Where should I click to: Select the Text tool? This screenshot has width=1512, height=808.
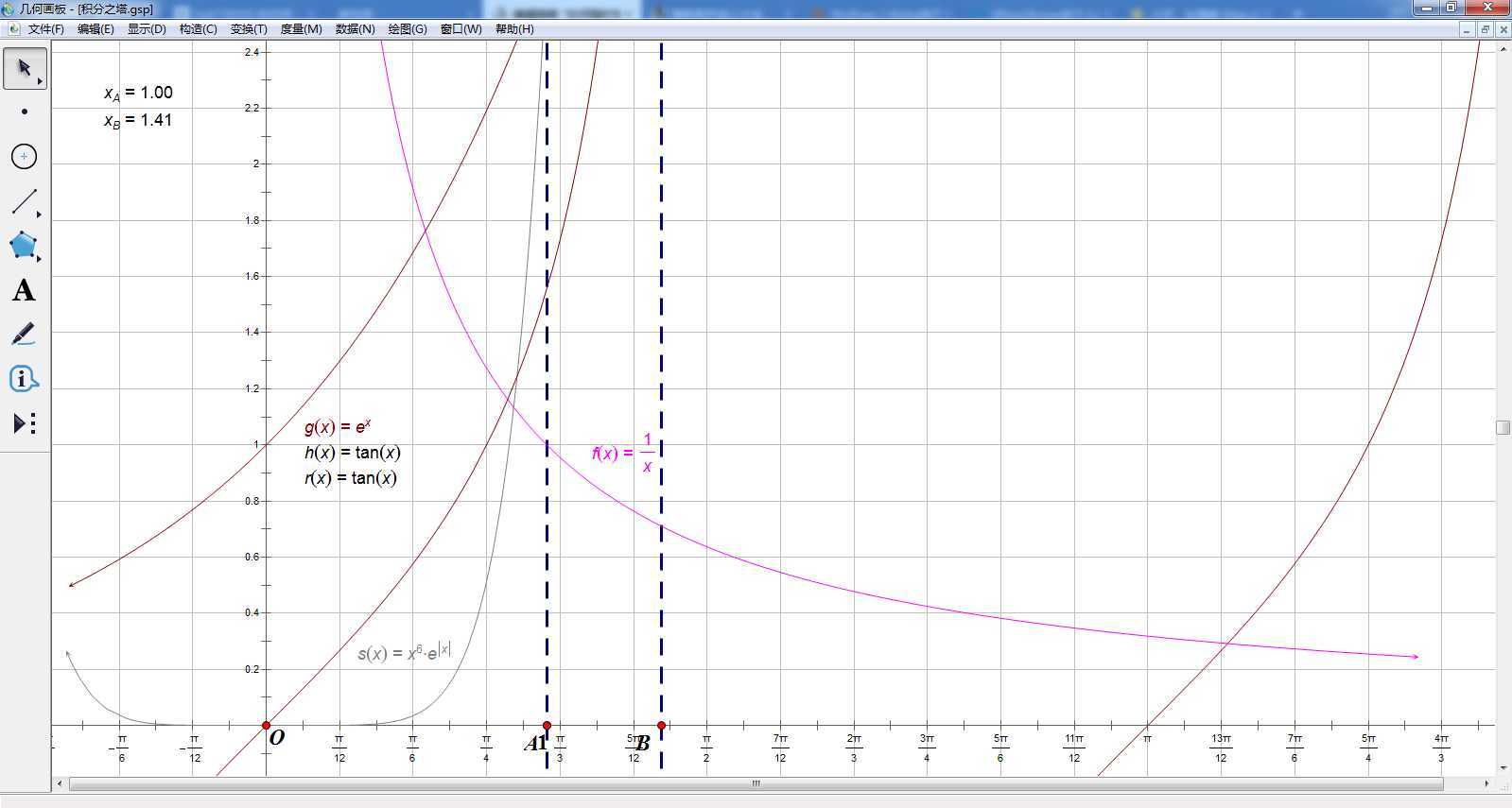click(x=25, y=290)
